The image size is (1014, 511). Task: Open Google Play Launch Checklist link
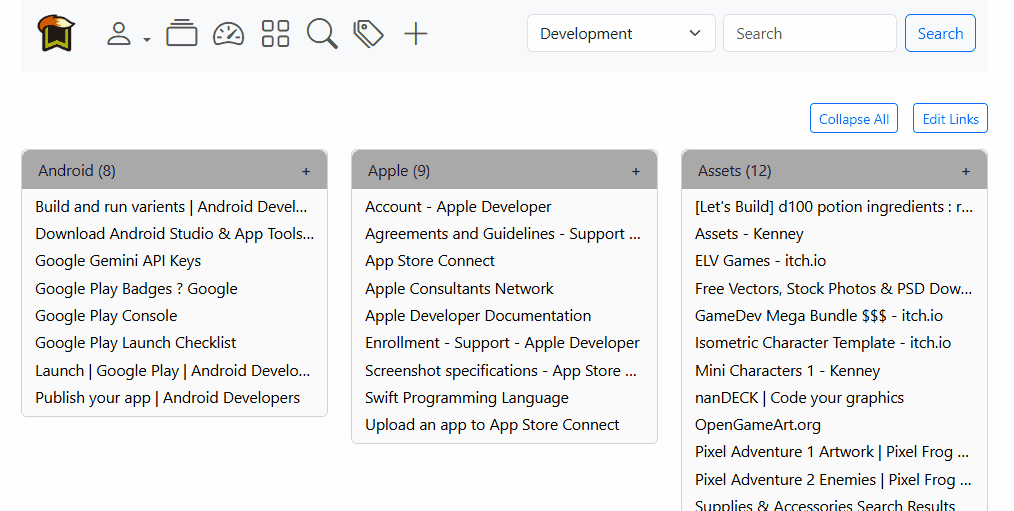(x=136, y=343)
